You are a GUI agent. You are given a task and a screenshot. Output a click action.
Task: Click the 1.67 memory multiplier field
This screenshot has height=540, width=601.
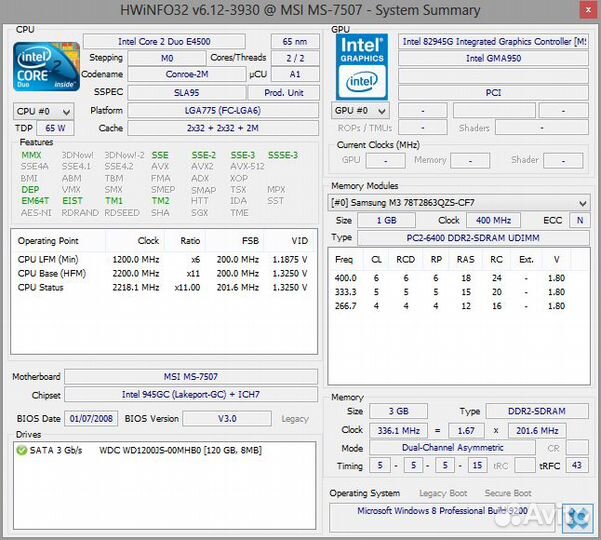(466, 431)
